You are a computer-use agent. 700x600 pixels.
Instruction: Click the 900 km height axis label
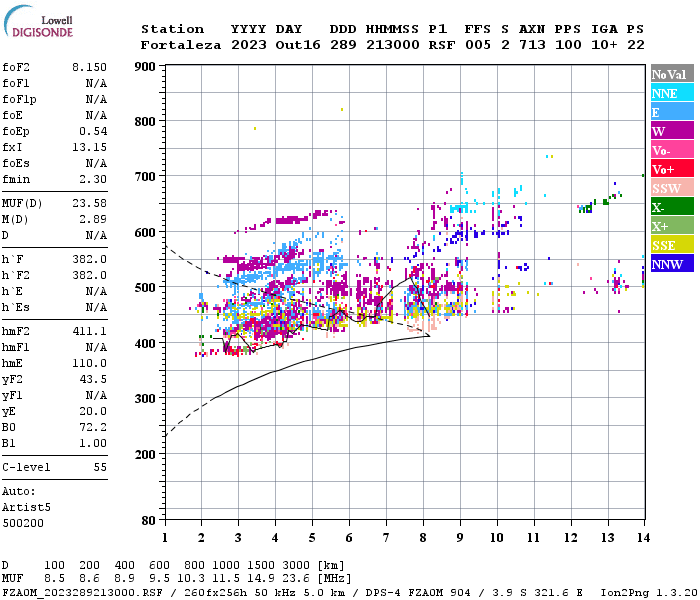click(145, 67)
